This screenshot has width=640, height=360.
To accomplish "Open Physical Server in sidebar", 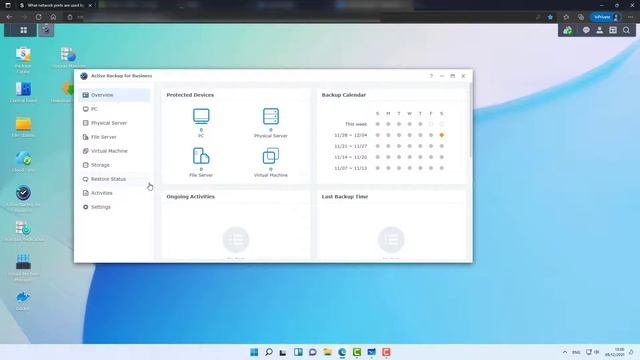I will tap(114, 123).
